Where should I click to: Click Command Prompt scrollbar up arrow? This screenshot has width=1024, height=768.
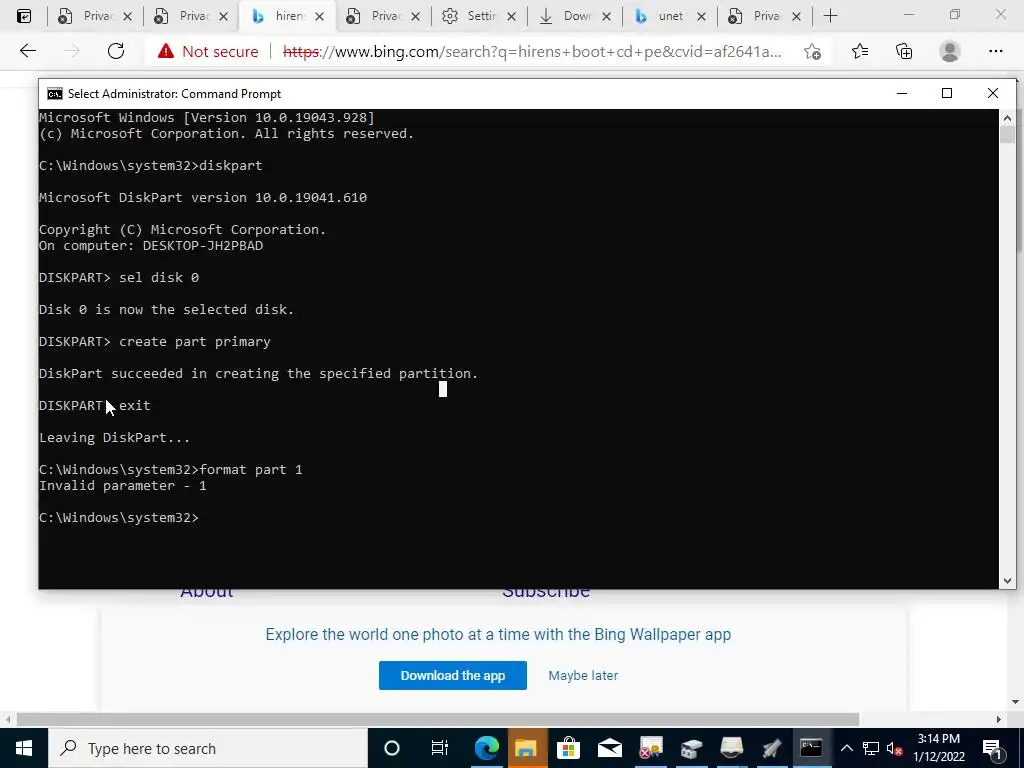click(1007, 118)
